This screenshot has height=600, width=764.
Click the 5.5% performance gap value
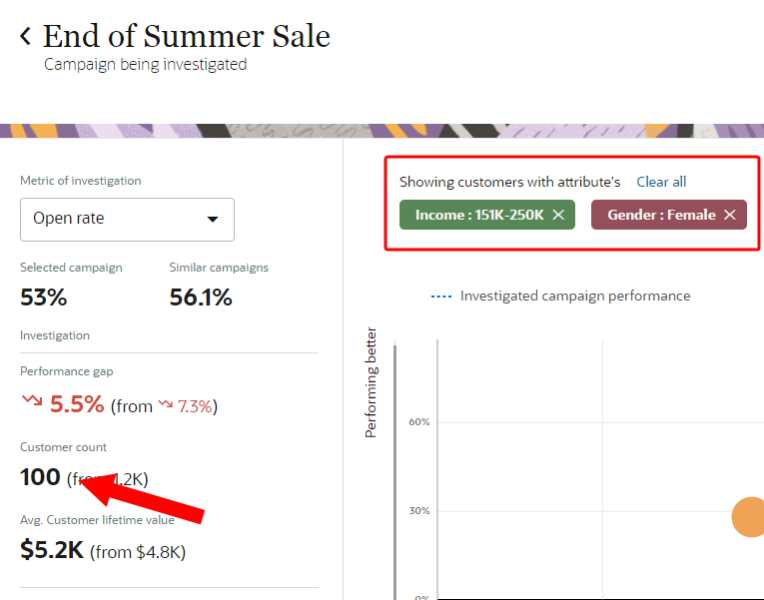pyautogui.click(x=76, y=404)
